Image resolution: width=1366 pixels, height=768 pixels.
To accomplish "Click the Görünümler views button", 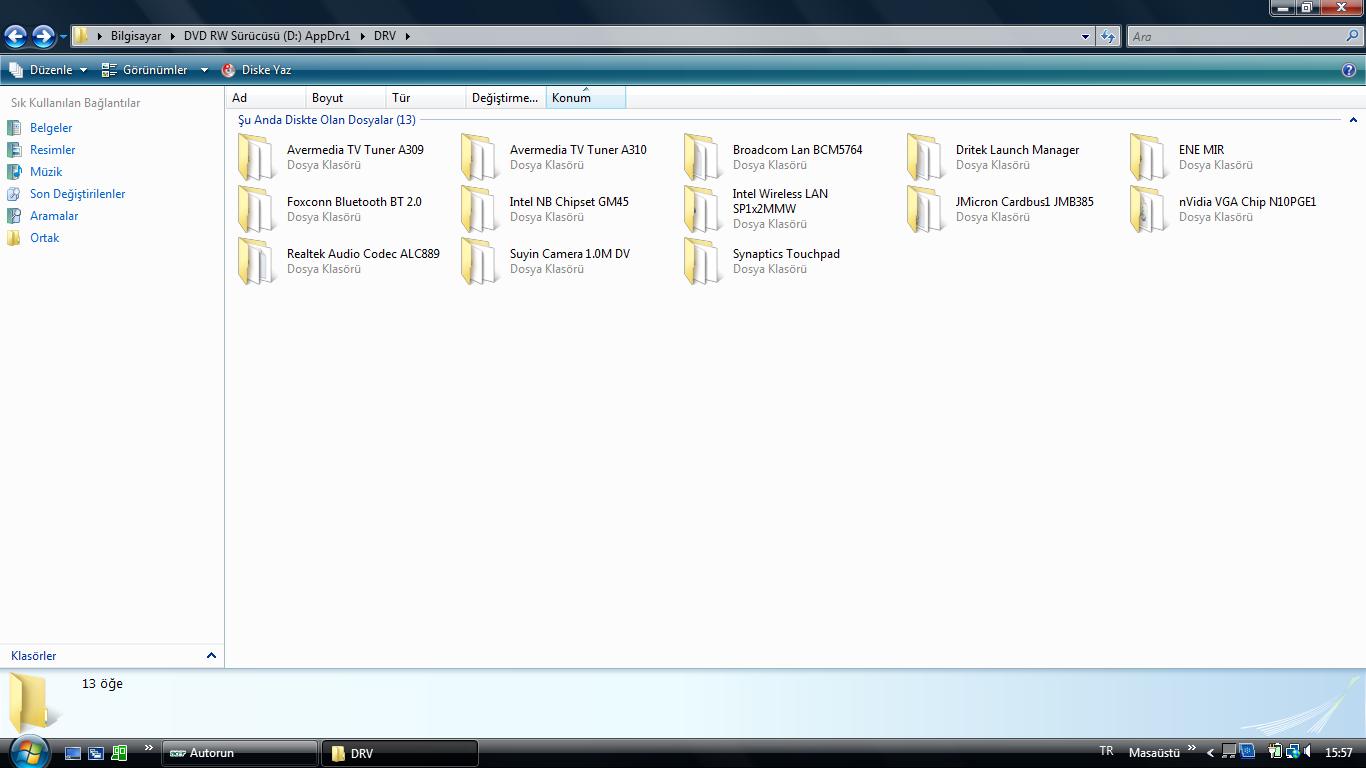I will [146, 70].
